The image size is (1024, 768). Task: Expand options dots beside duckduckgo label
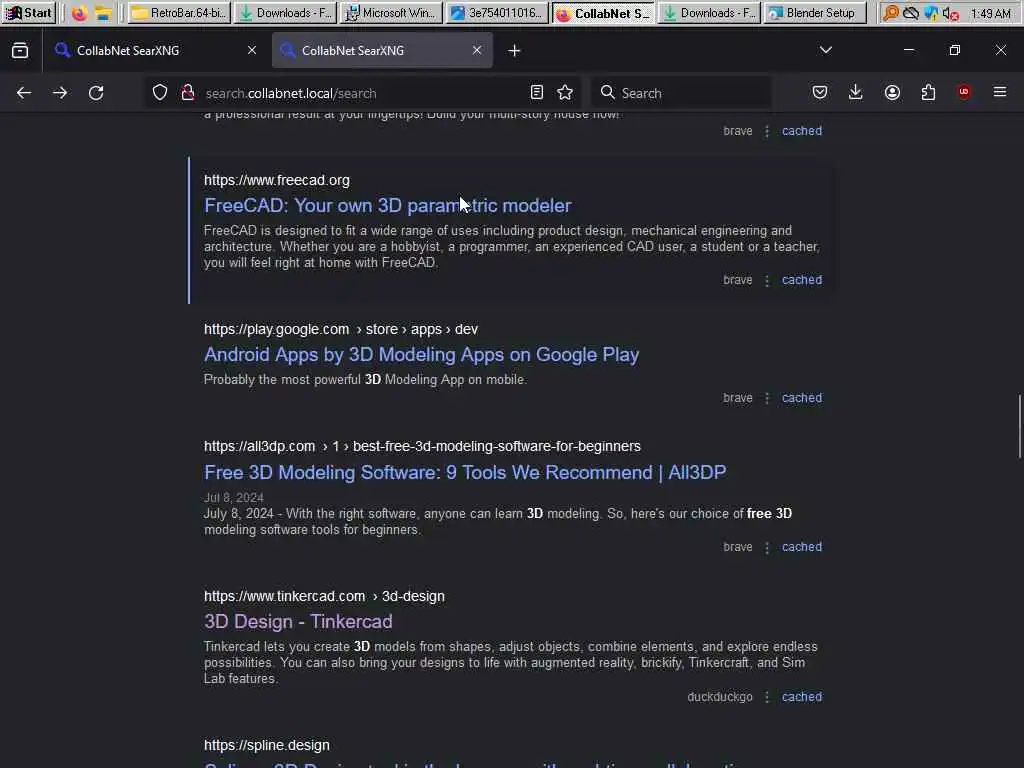(767, 697)
